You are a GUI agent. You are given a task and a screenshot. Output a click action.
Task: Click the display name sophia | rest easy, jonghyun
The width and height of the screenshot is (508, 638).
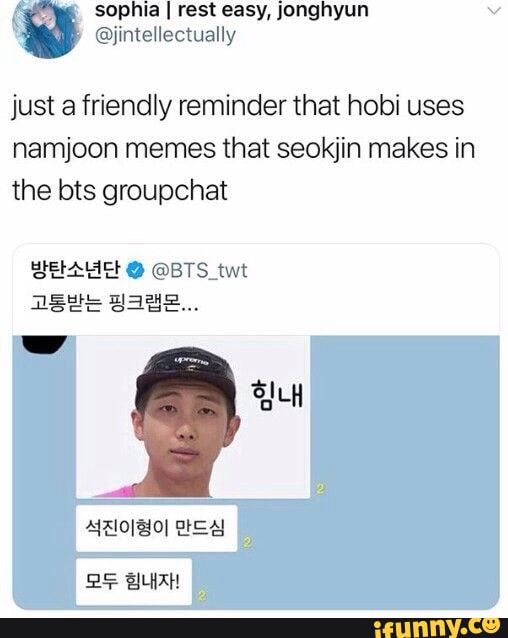pos(232,10)
